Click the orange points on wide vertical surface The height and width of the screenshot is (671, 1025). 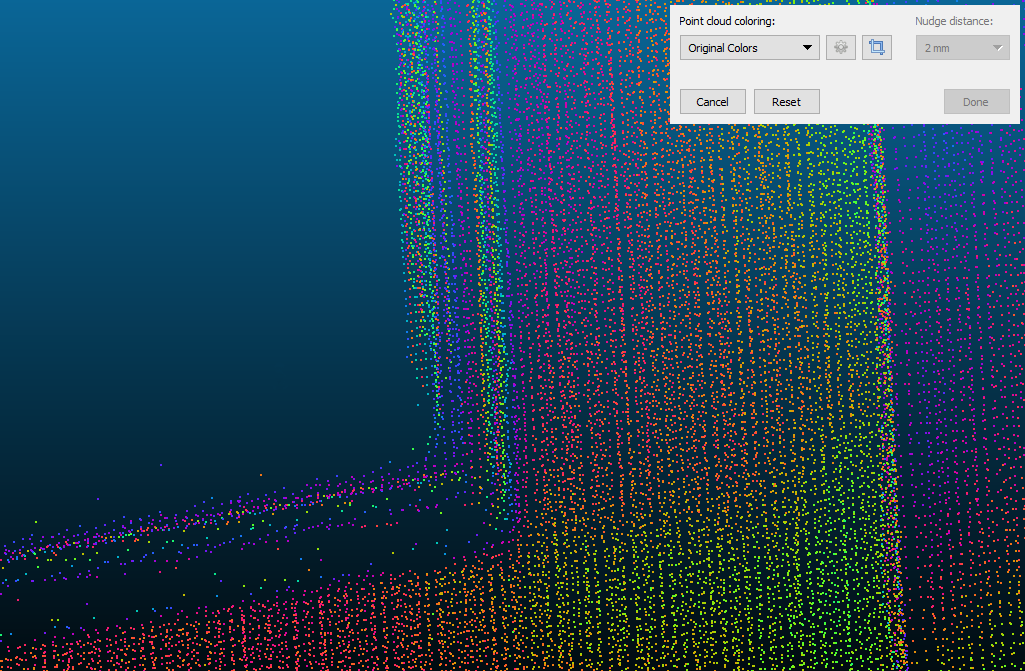(x=650, y=350)
